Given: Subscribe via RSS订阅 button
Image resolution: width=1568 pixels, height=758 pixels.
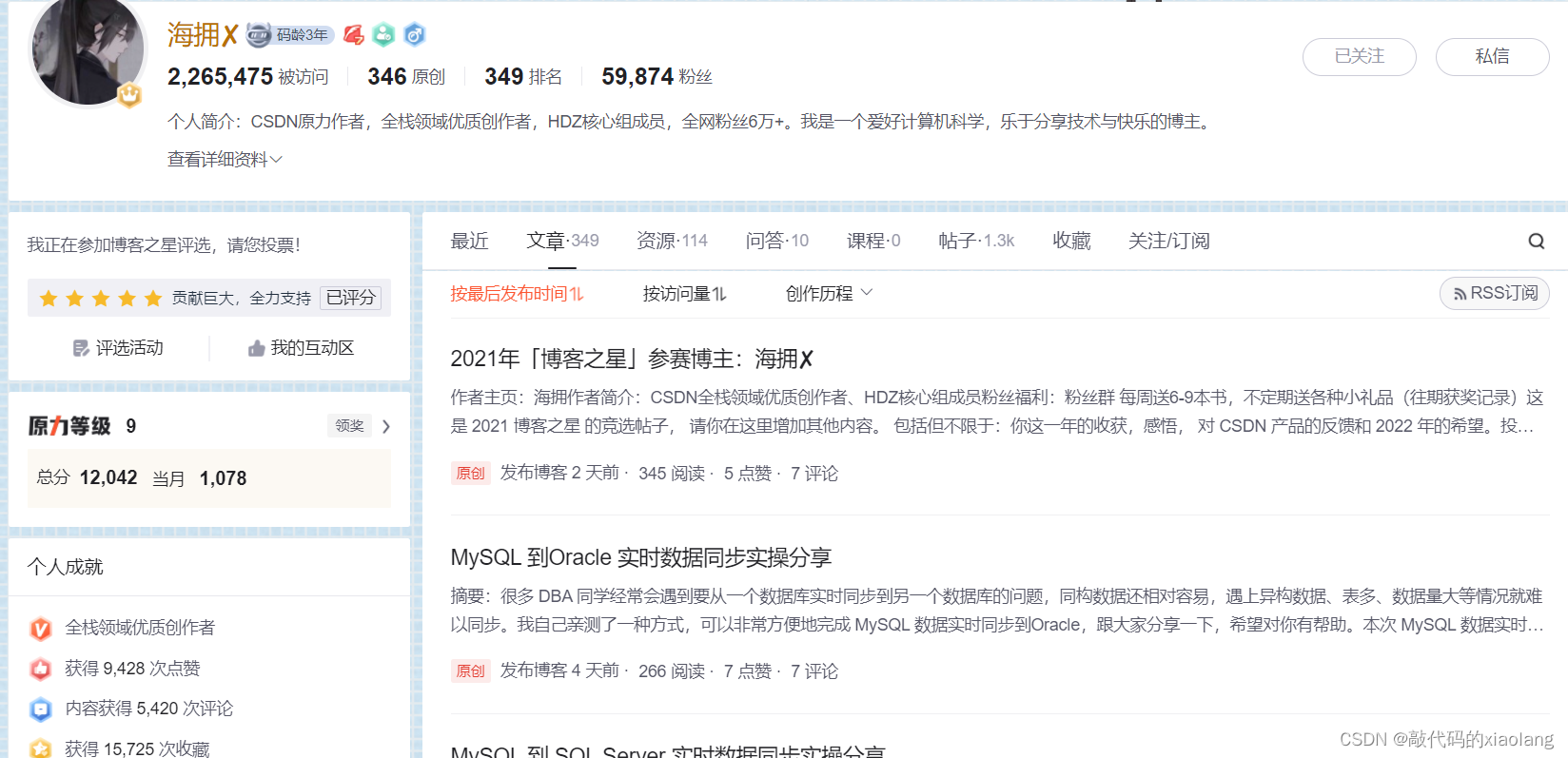Looking at the screenshot, I should pos(1495,293).
